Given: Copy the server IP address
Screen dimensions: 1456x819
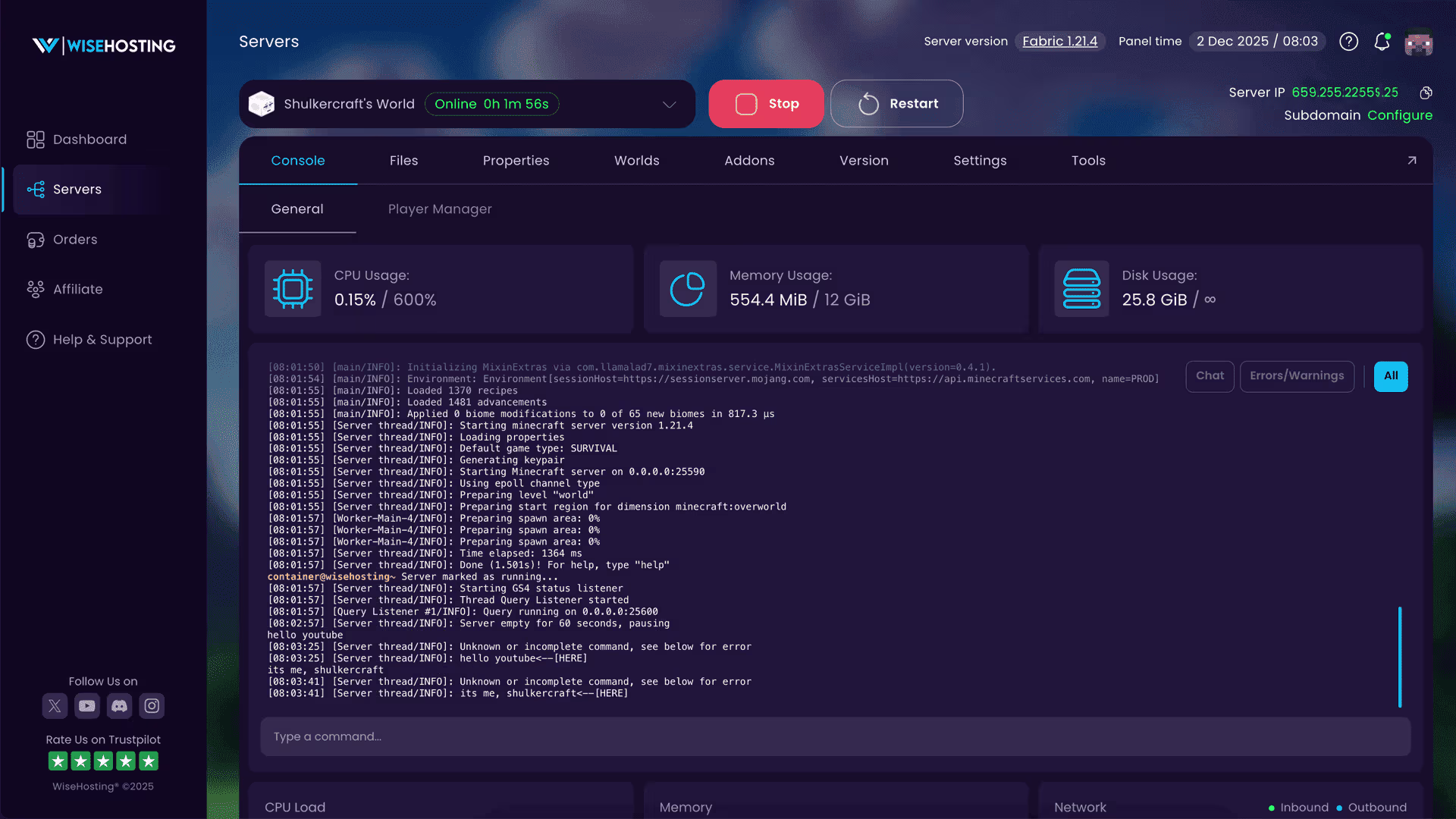Looking at the screenshot, I should [1426, 93].
